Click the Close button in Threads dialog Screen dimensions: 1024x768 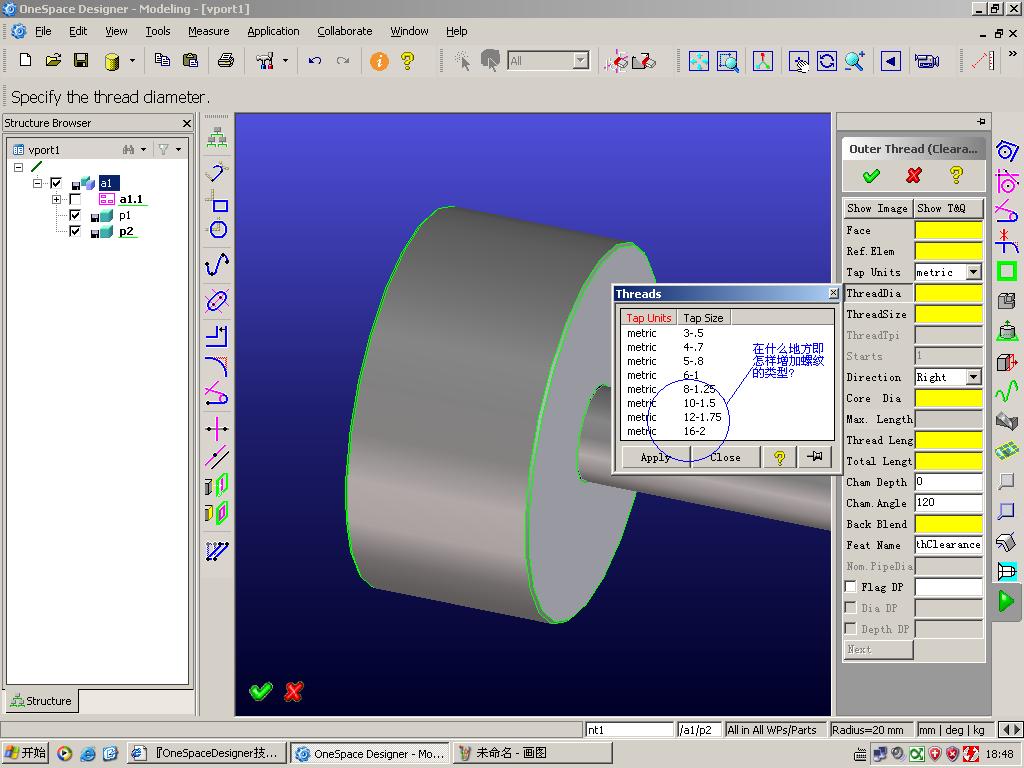(725, 457)
